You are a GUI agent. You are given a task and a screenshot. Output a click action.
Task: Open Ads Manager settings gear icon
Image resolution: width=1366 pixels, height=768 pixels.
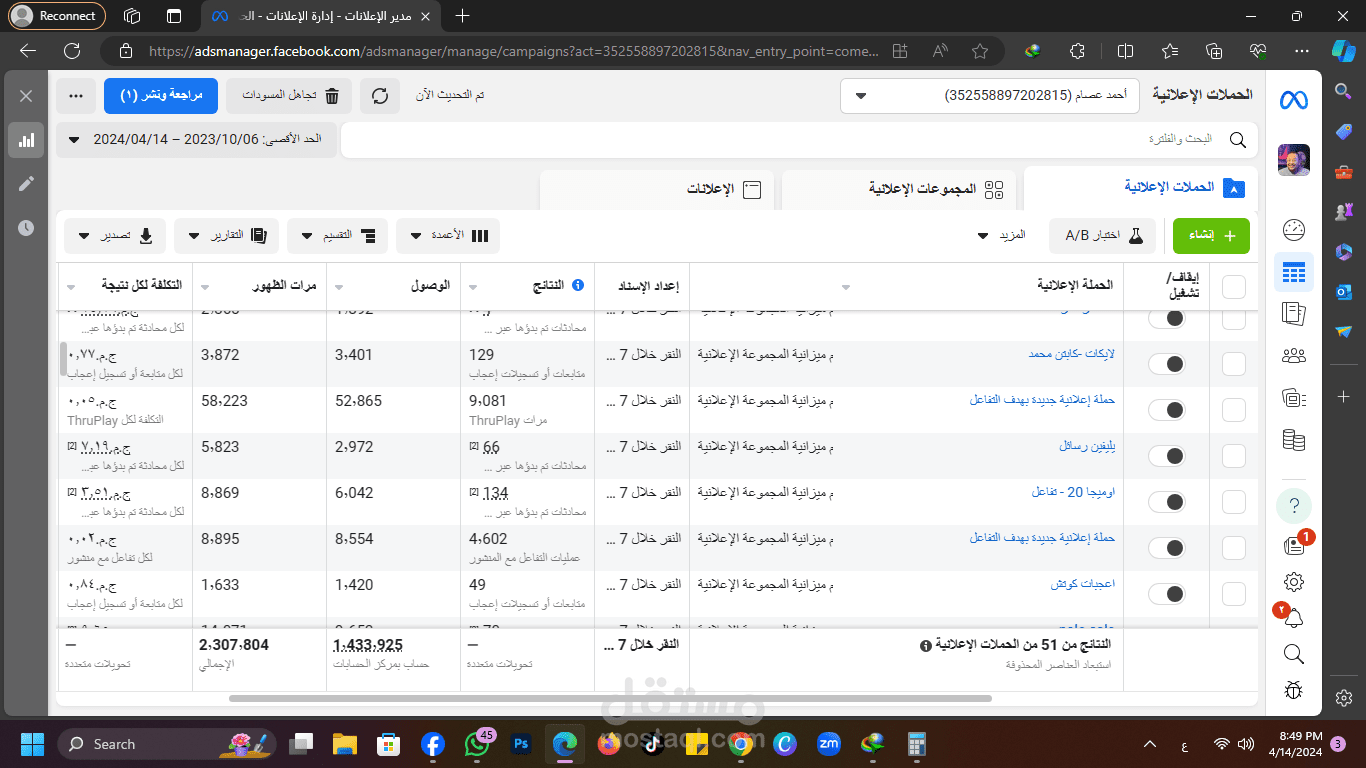click(1294, 581)
